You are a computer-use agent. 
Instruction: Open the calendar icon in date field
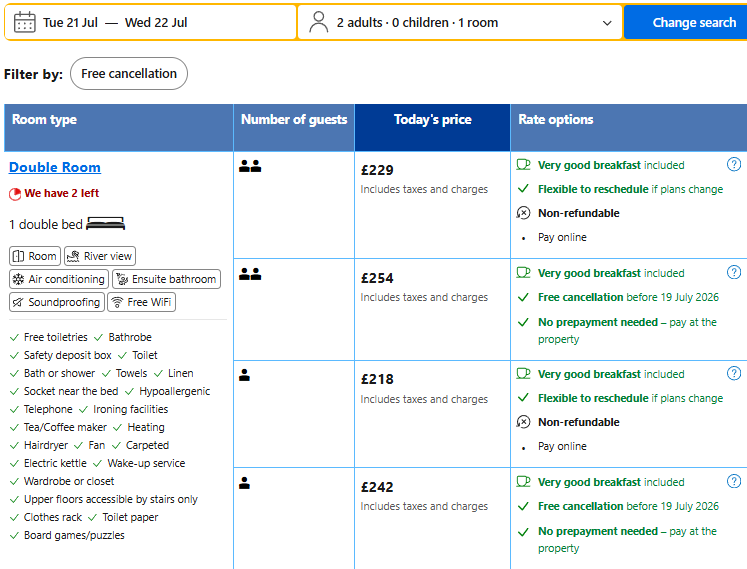25,22
